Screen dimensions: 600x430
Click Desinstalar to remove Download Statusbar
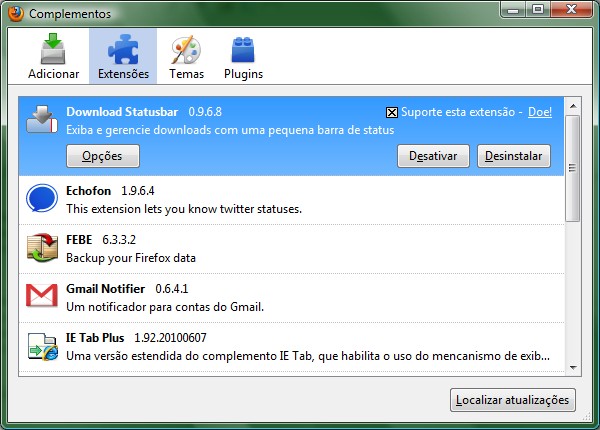[x=514, y=156]
